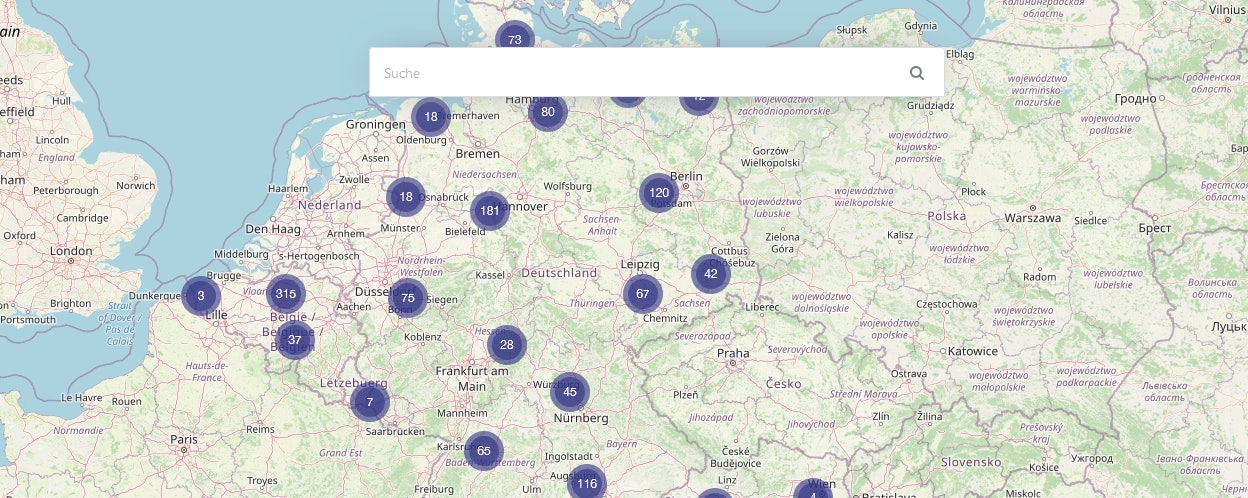Open the 116 cluster near Augsburg
1248x498 pixels.
(x=587, y=484)
